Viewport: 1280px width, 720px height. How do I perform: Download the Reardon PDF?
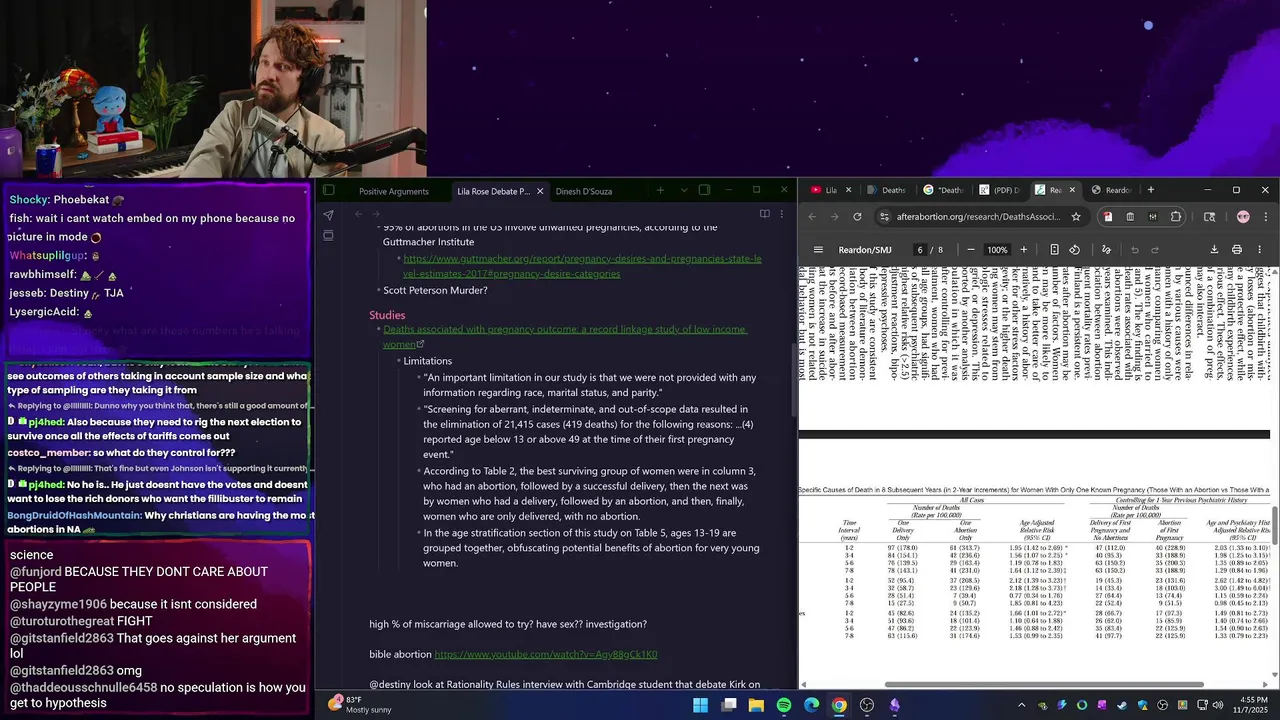click(x=1214, y=249)
